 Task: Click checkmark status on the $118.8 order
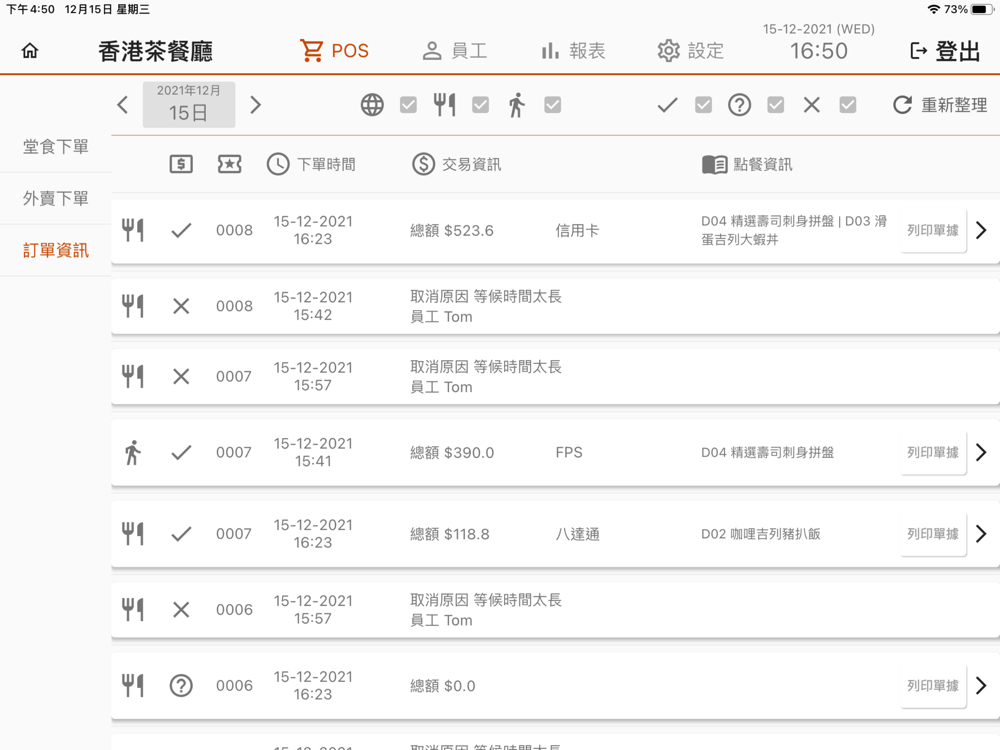pos(181,534)
